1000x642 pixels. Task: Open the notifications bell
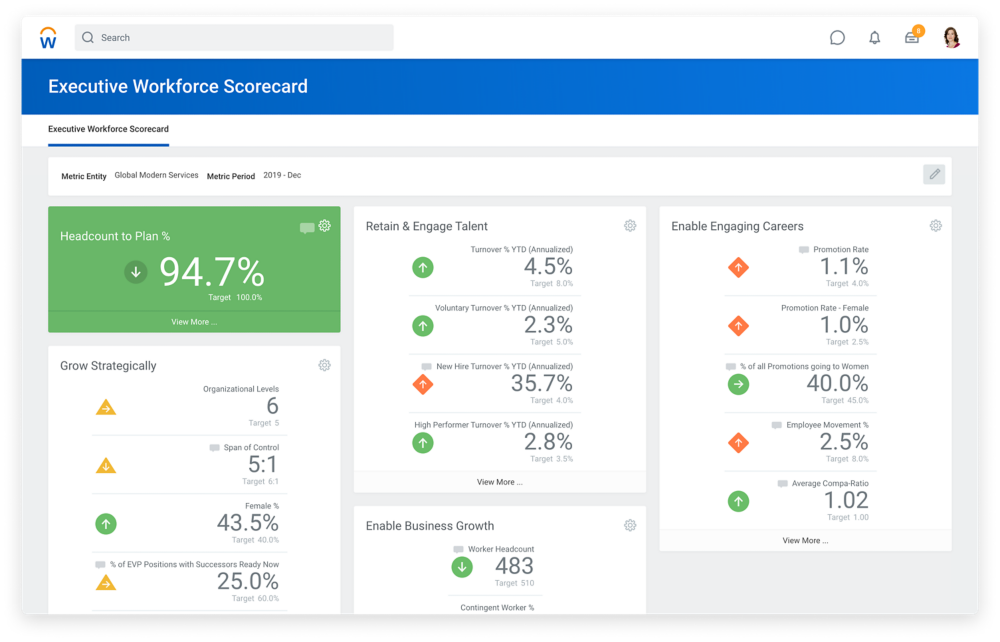tap(875, 38)
